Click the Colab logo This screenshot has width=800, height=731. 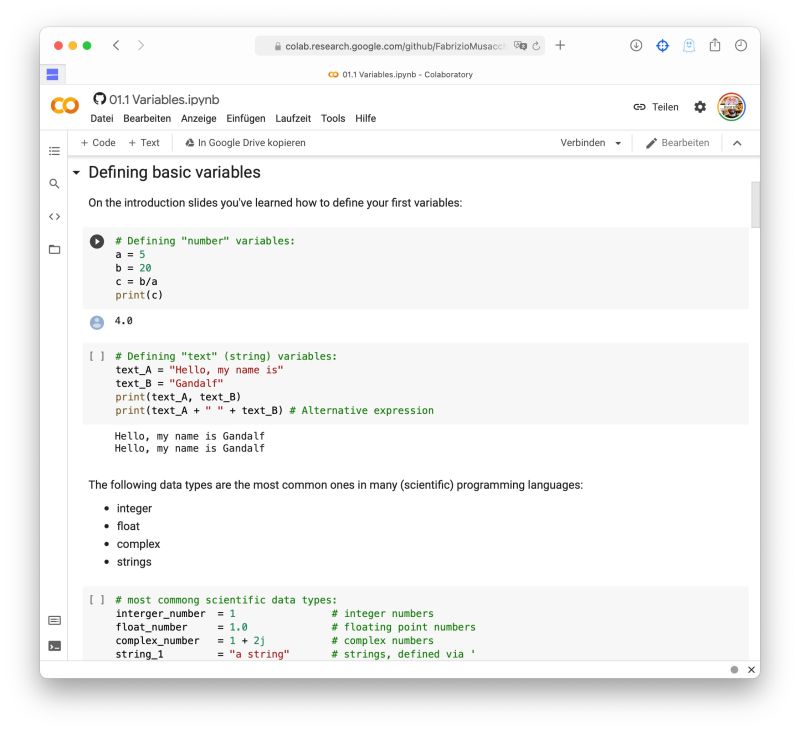(x=62, y=106)
